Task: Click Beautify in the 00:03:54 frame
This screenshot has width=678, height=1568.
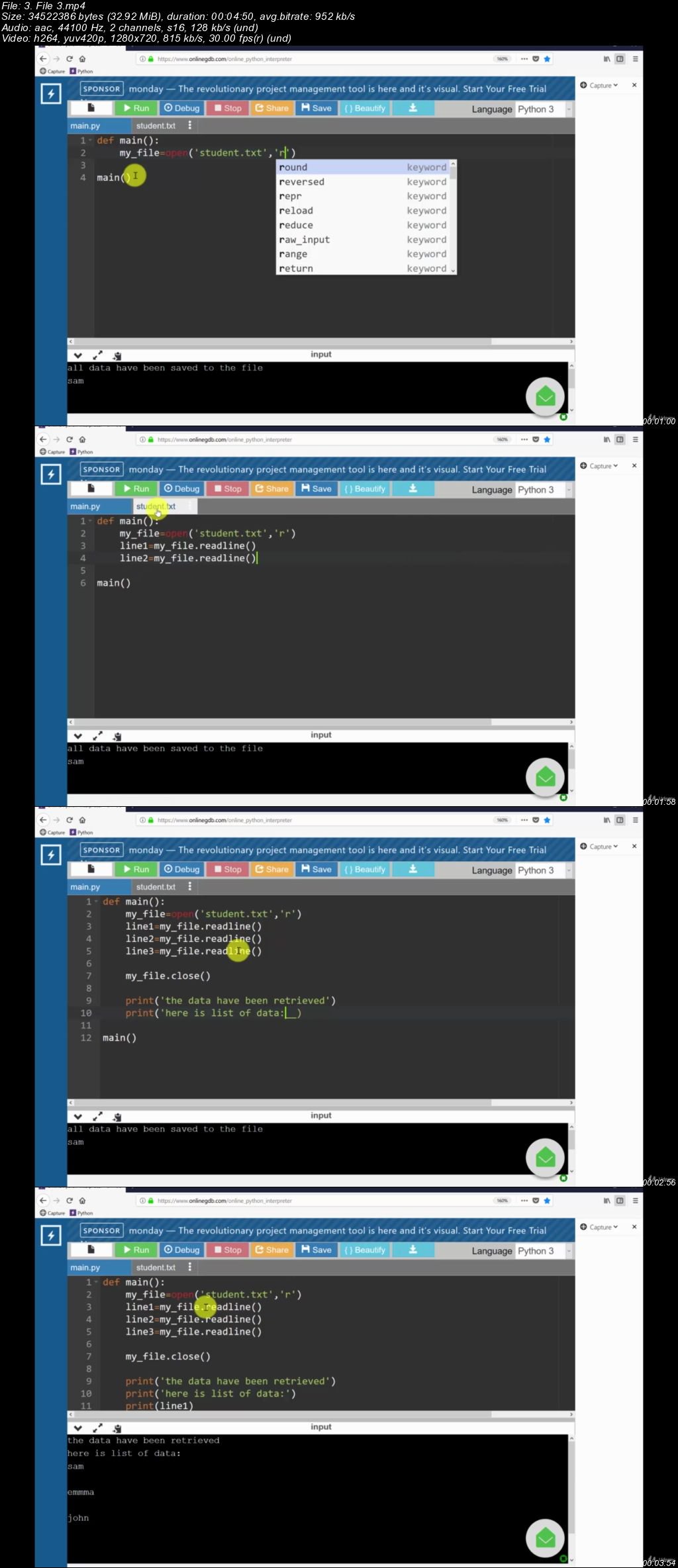Action: pos(364,1250)
